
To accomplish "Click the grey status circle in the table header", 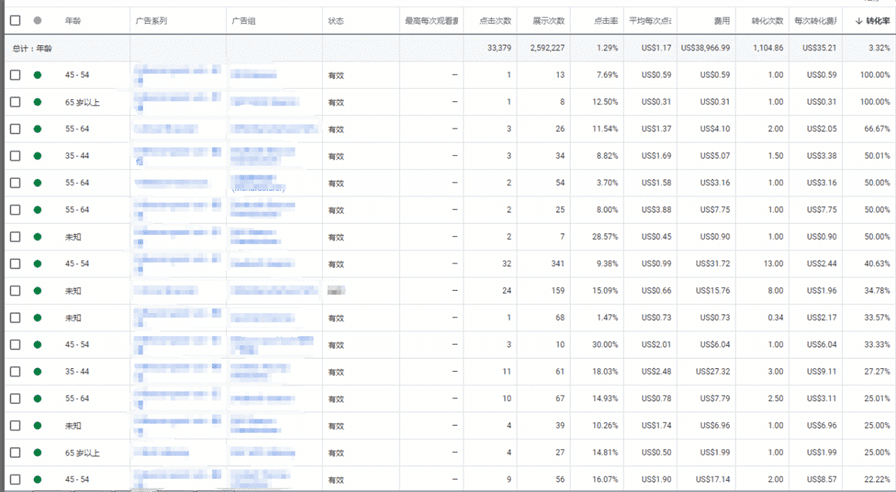I will point(38,20).
